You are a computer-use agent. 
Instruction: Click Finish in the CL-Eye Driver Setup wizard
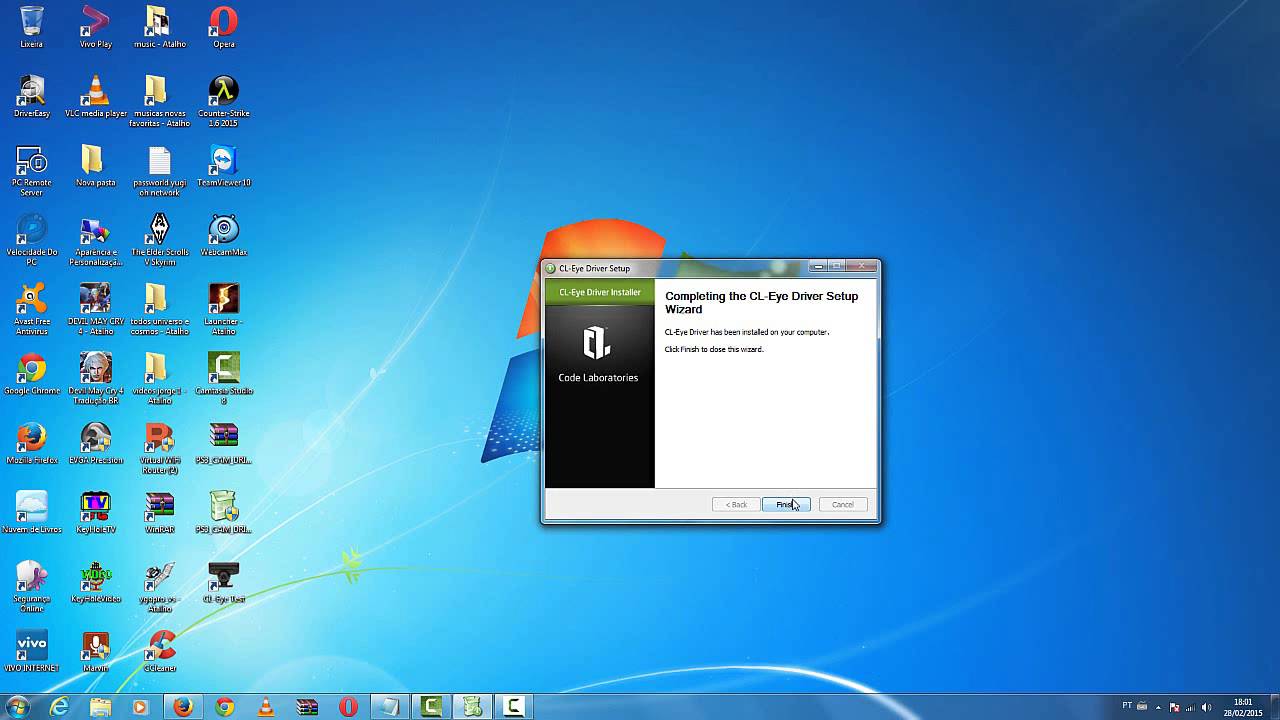(x=786, y=504)
